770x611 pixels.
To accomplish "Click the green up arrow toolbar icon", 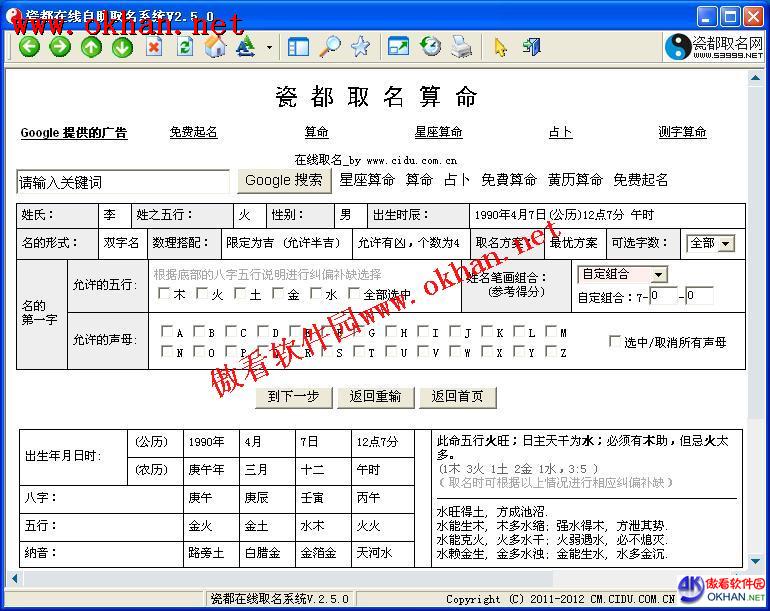I will point(91,47).
